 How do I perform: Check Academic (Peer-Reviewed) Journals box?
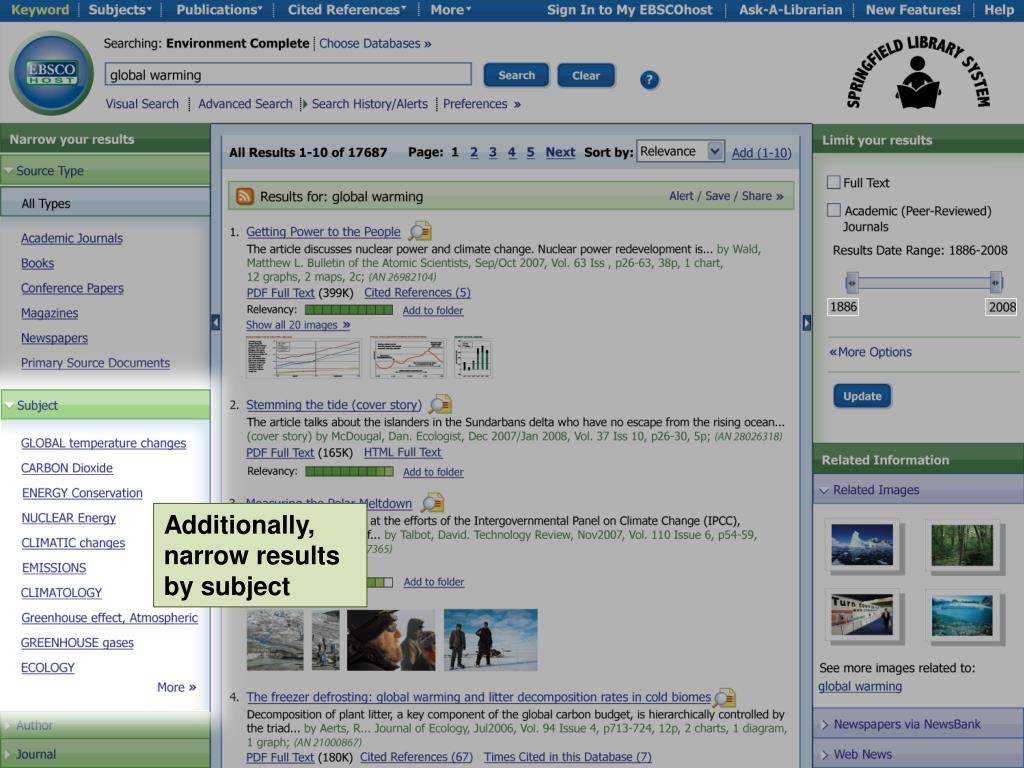pyautogui.click(x=833, y=210)
